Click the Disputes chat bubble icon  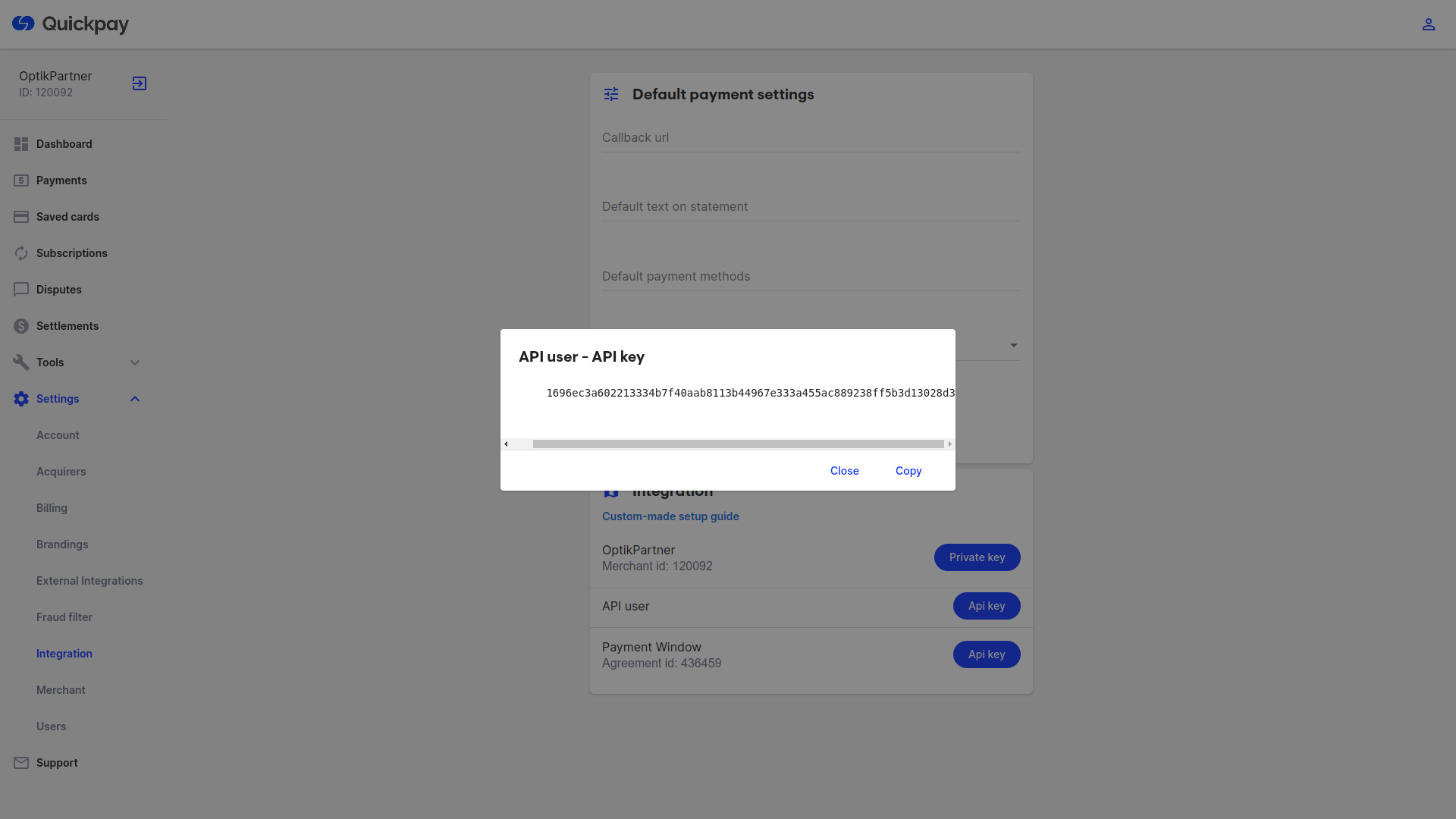point(21,290)
